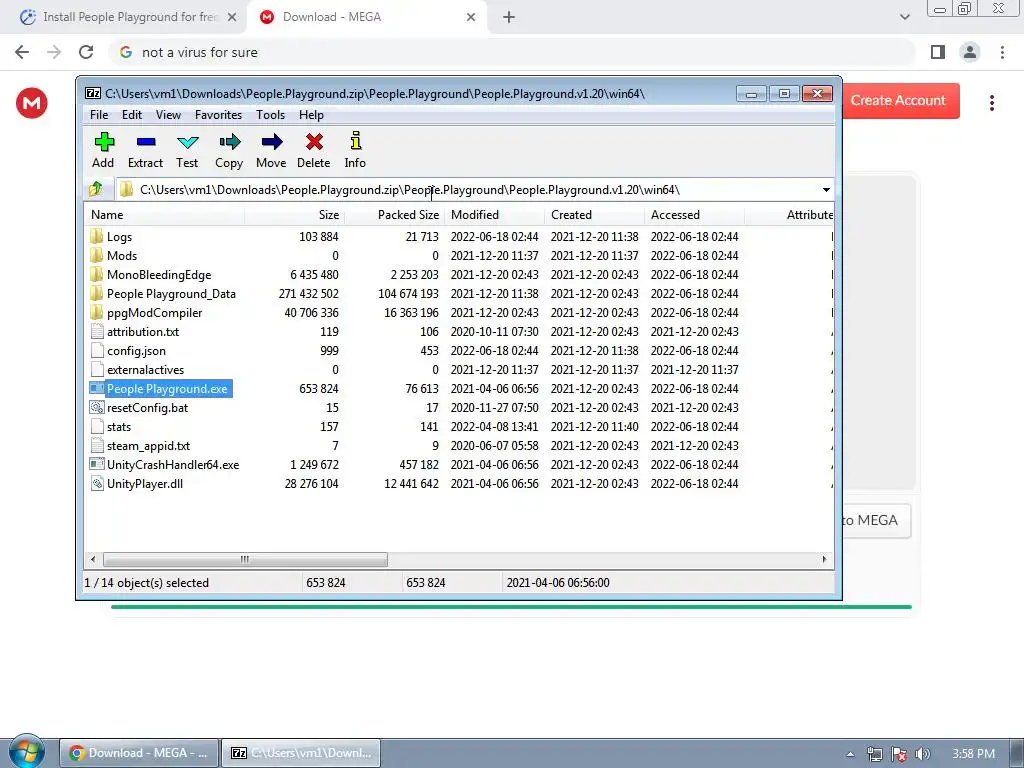
Task: Click the UnityCrashHandler64.exe file icon
Action: click(x=97, y=464)
